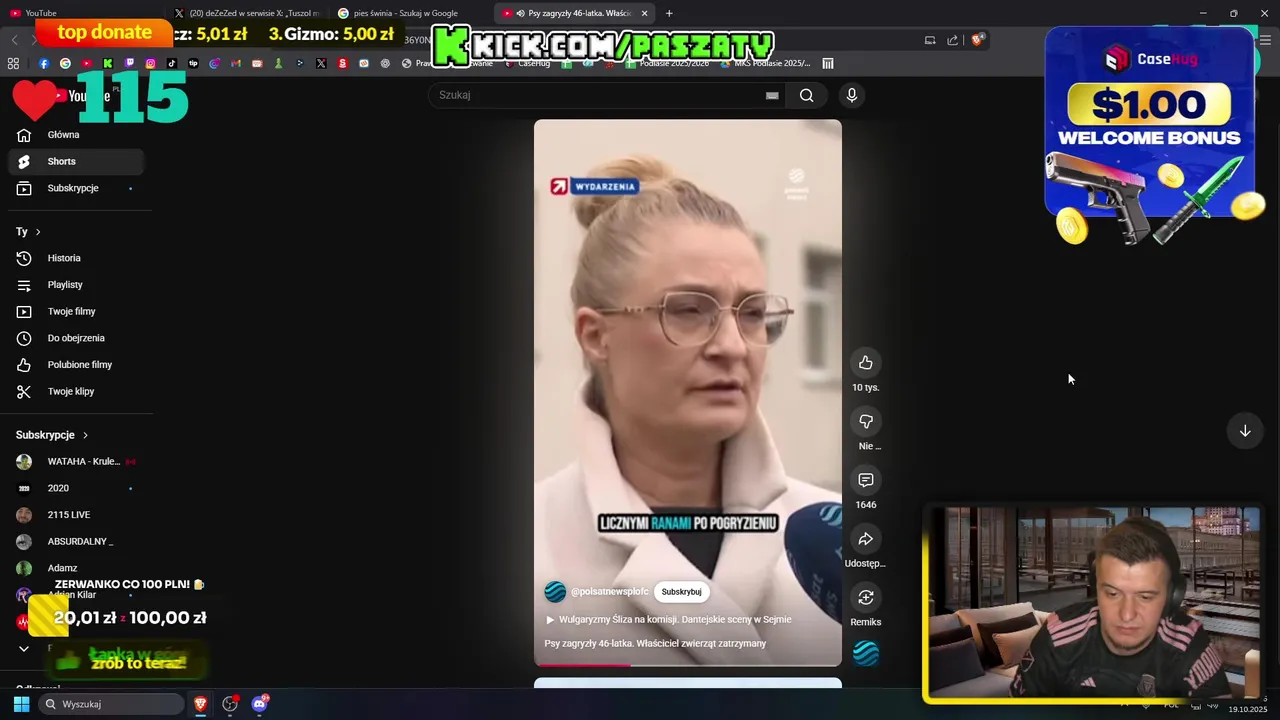The height and width of the screenshot is (720, 1280).
Task: Open Discord from taskbar
Action: (260, 704)
